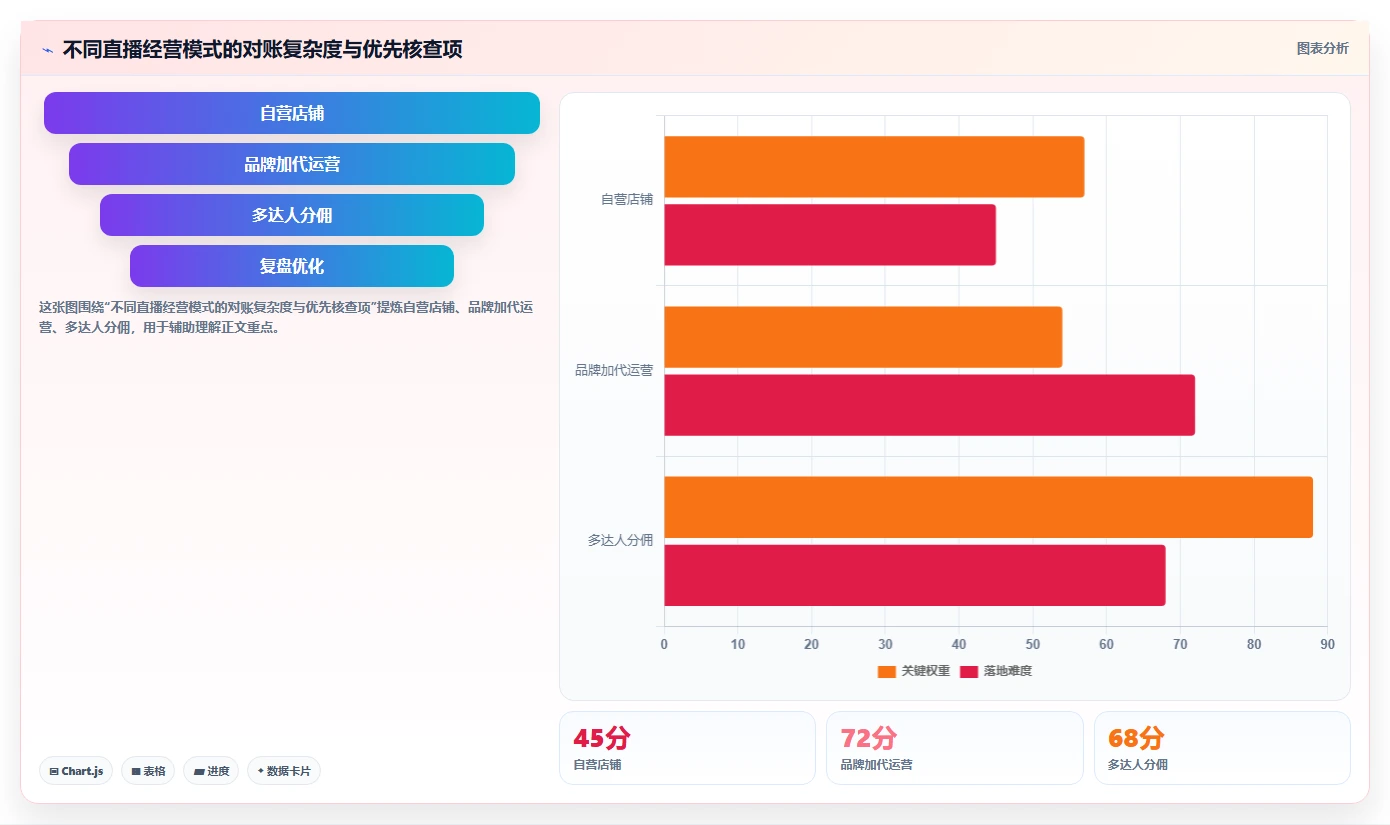Click the 图表分析 label
Viewport: 1390px width, 825px height.
coord(1322,48)
